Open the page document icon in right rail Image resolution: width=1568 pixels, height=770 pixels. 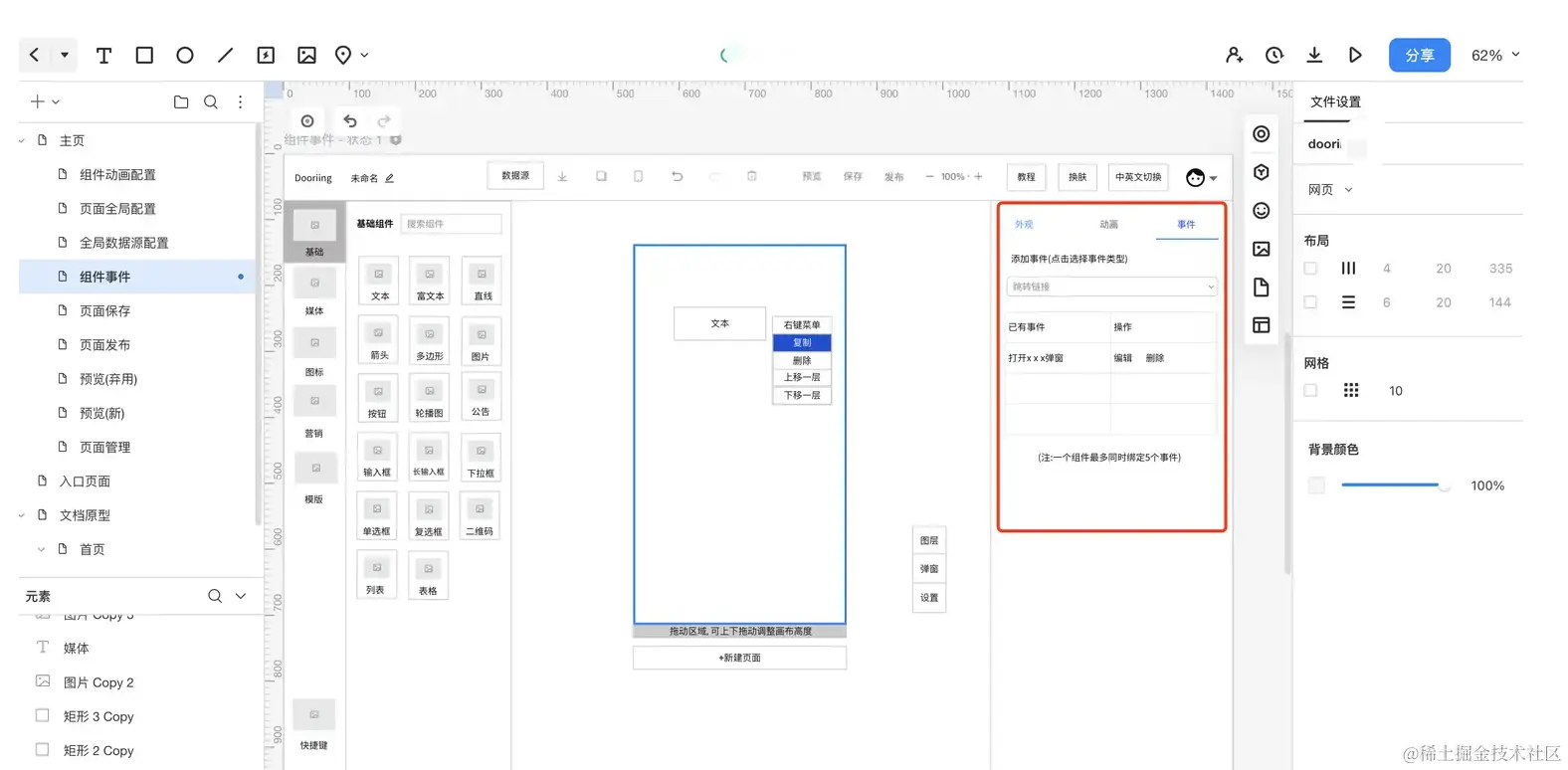coord(1262,288)
